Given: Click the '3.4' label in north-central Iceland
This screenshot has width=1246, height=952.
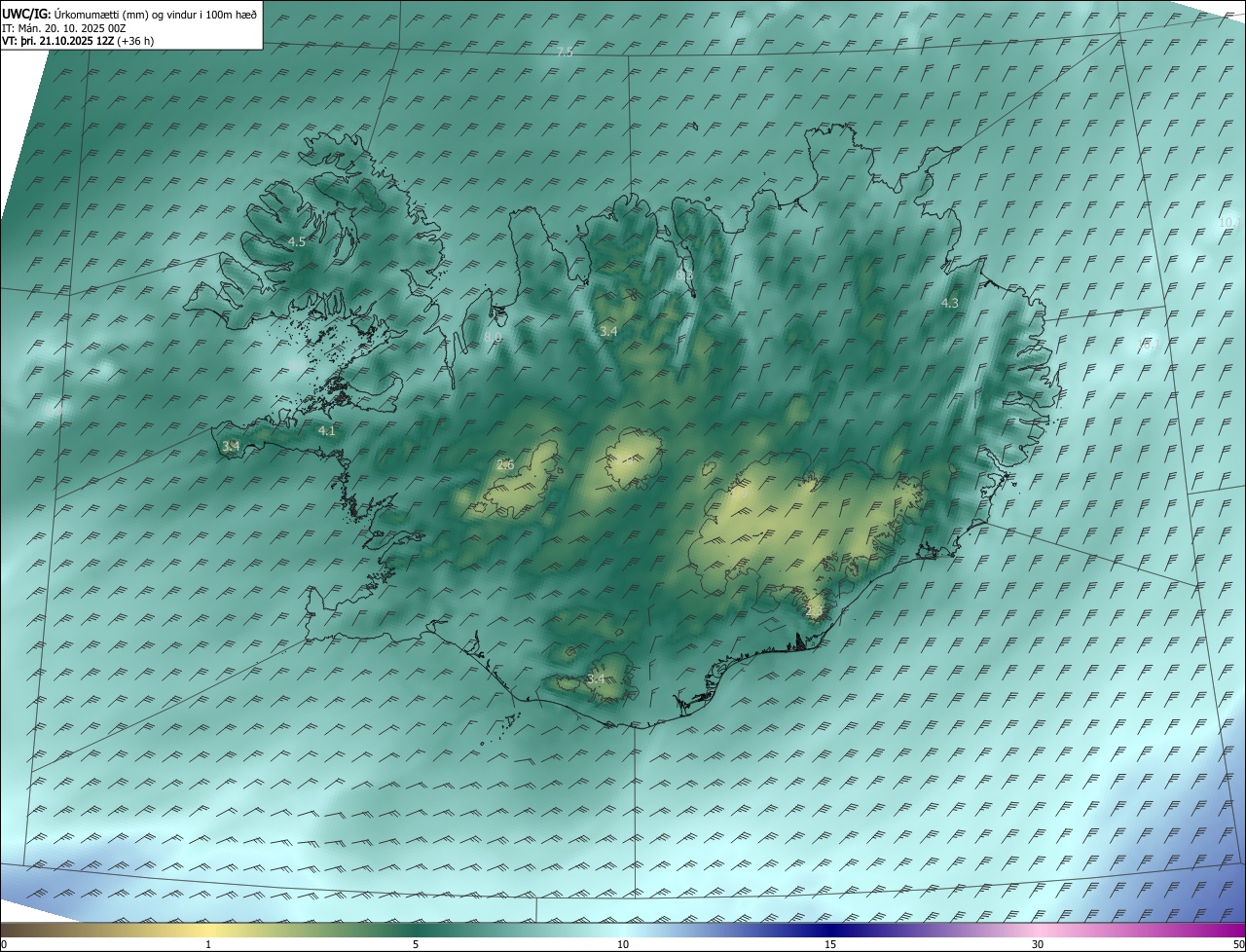Looking at the screenshot, I should tap(608, 332).
